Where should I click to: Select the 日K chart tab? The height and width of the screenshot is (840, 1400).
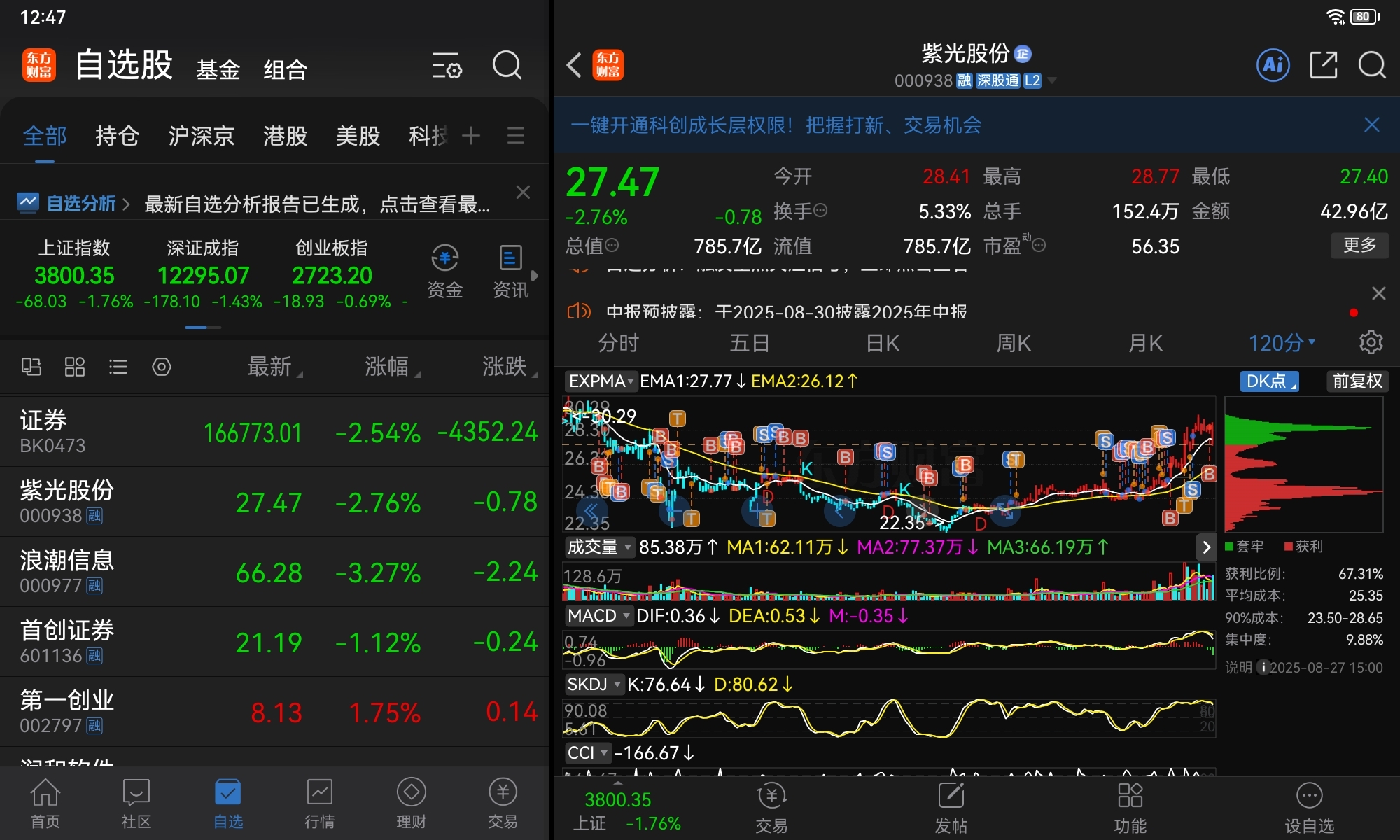point(882,342)
